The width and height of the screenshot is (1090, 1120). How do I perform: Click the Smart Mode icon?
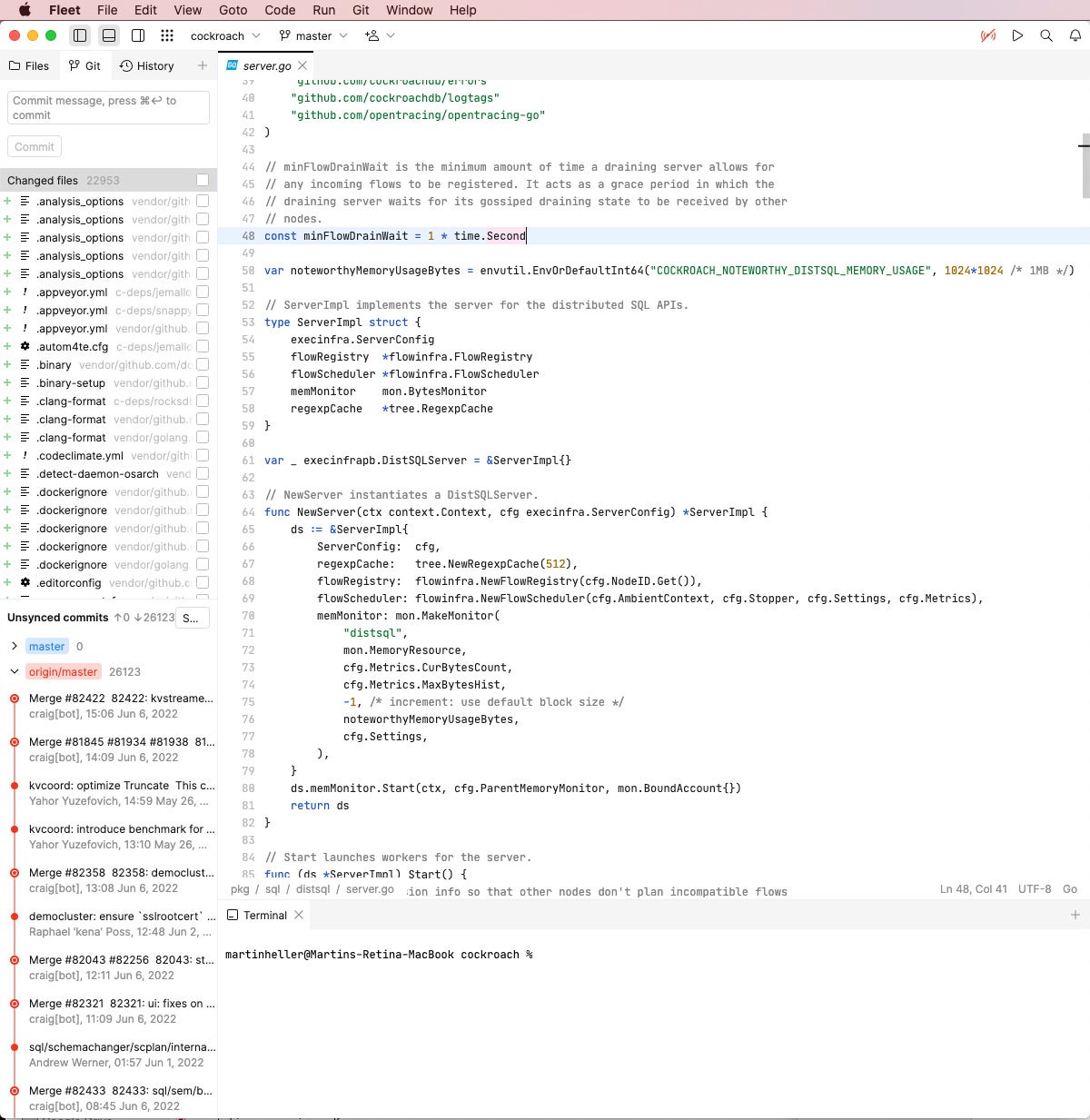(988, 35)
